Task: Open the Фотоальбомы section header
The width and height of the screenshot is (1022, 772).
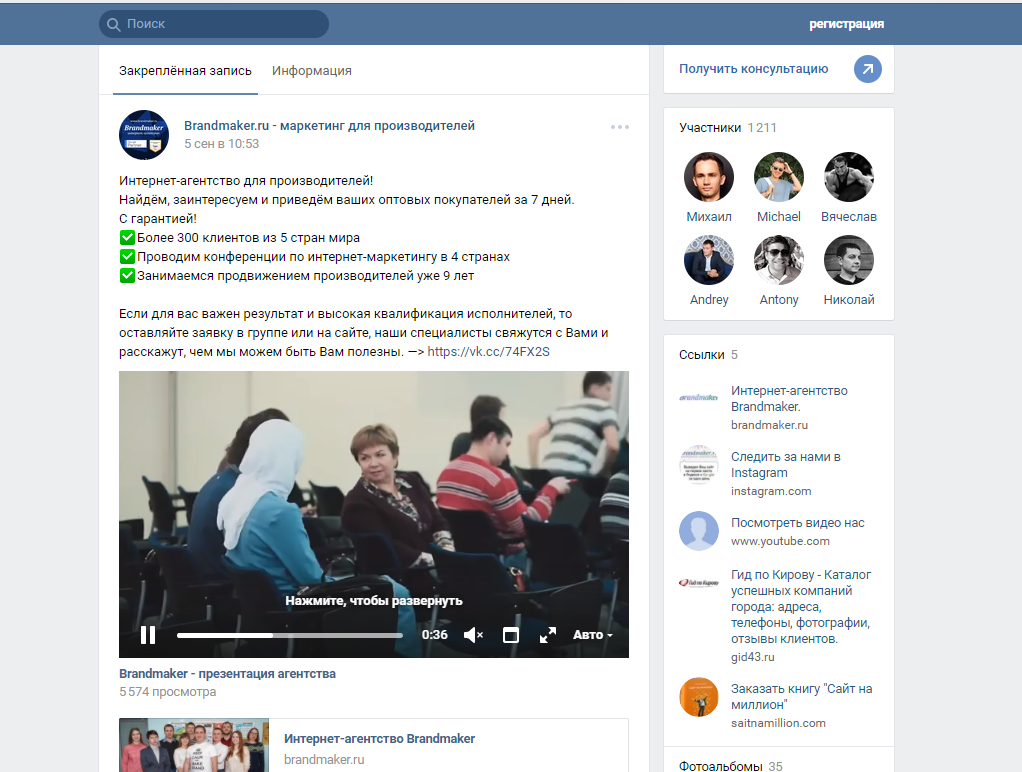Action: [x=731, y=766]
